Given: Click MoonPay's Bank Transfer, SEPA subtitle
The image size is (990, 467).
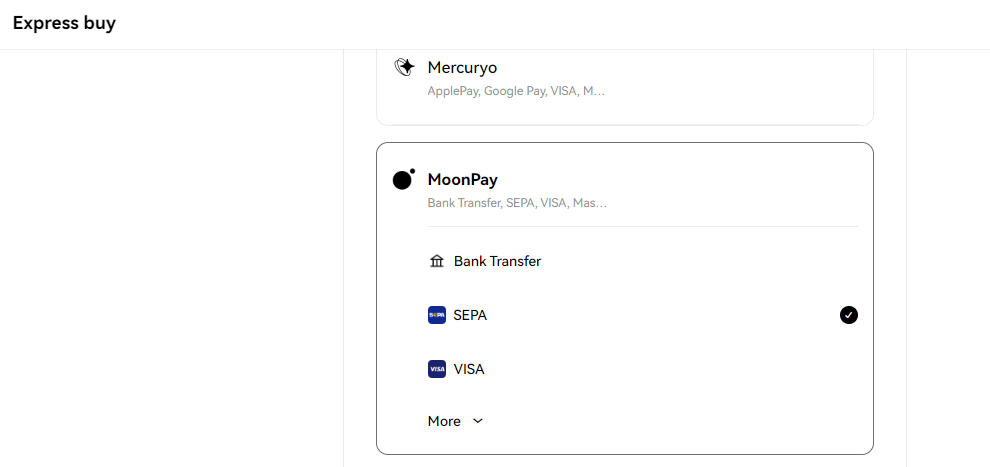Looking at the screenshot, I should pyautogui.click(x=517, y=203).
